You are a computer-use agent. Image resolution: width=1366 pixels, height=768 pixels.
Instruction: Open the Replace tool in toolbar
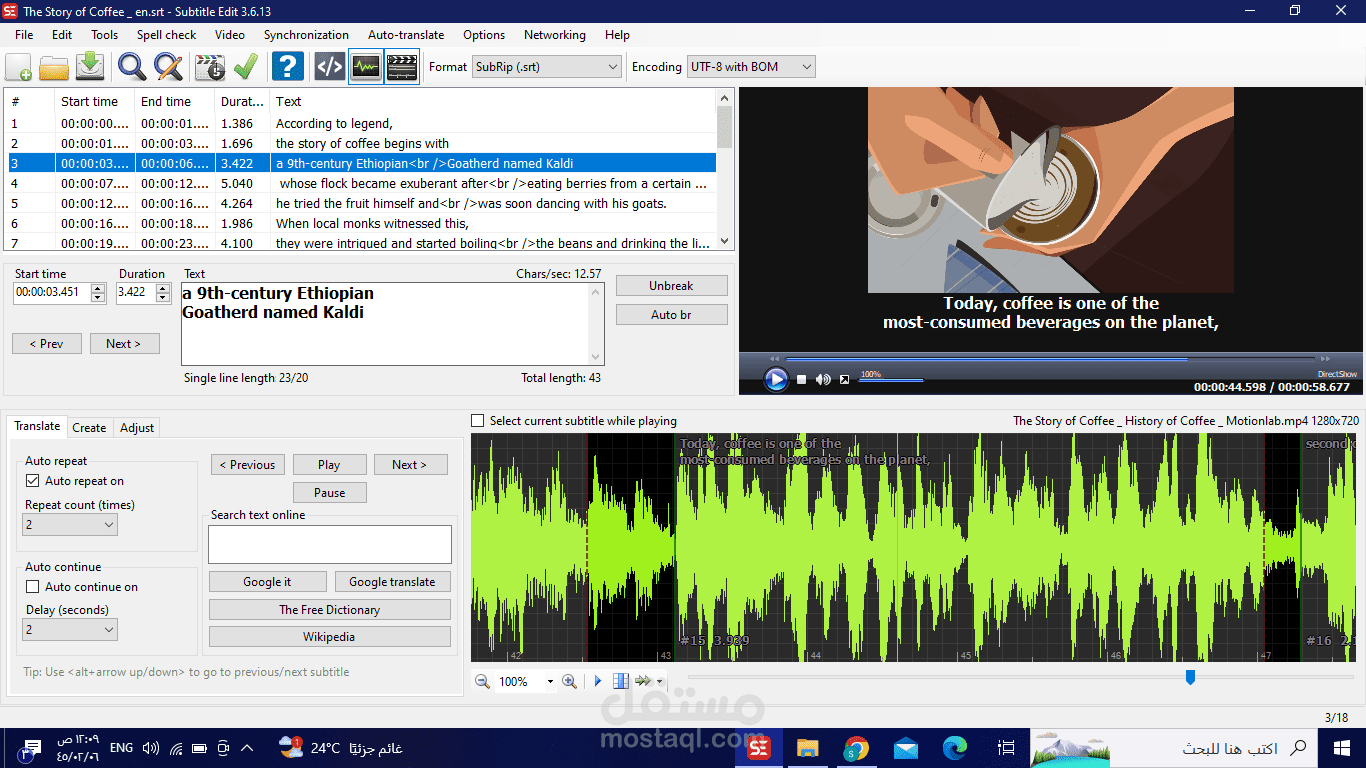click(x=168, y=67)
